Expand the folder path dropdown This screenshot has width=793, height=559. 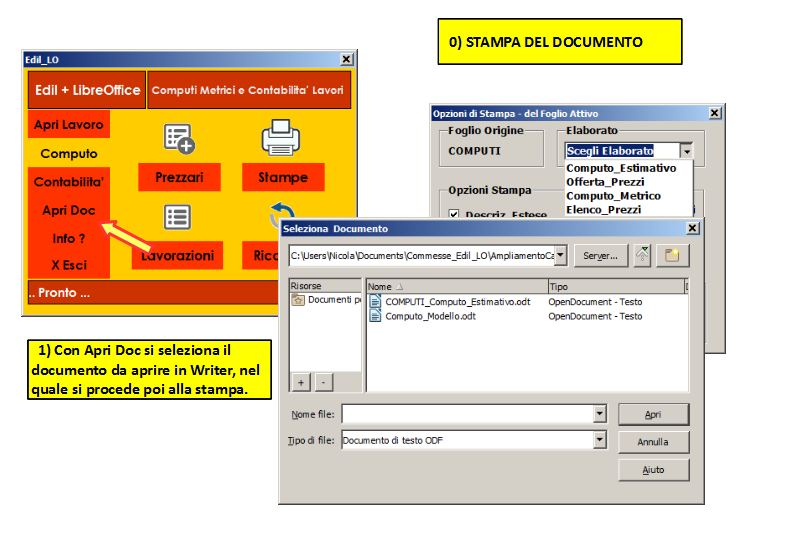tap(560, 255)
